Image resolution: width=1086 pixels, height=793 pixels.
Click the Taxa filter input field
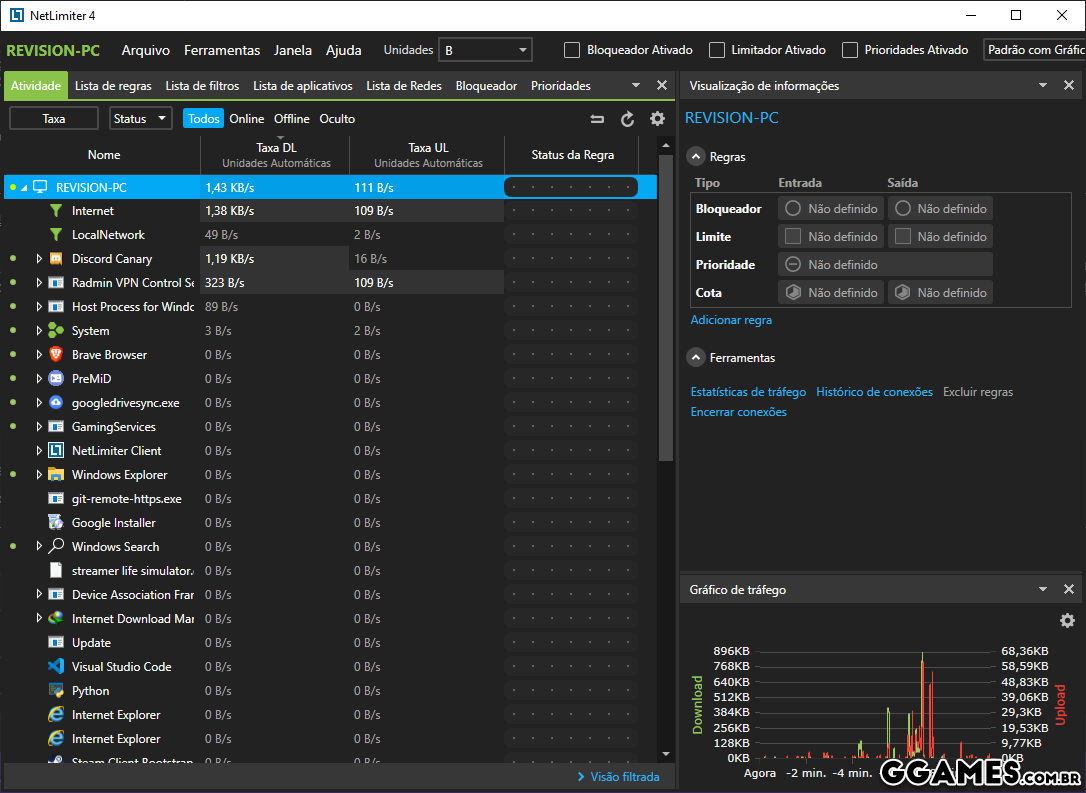click(54, 119)
